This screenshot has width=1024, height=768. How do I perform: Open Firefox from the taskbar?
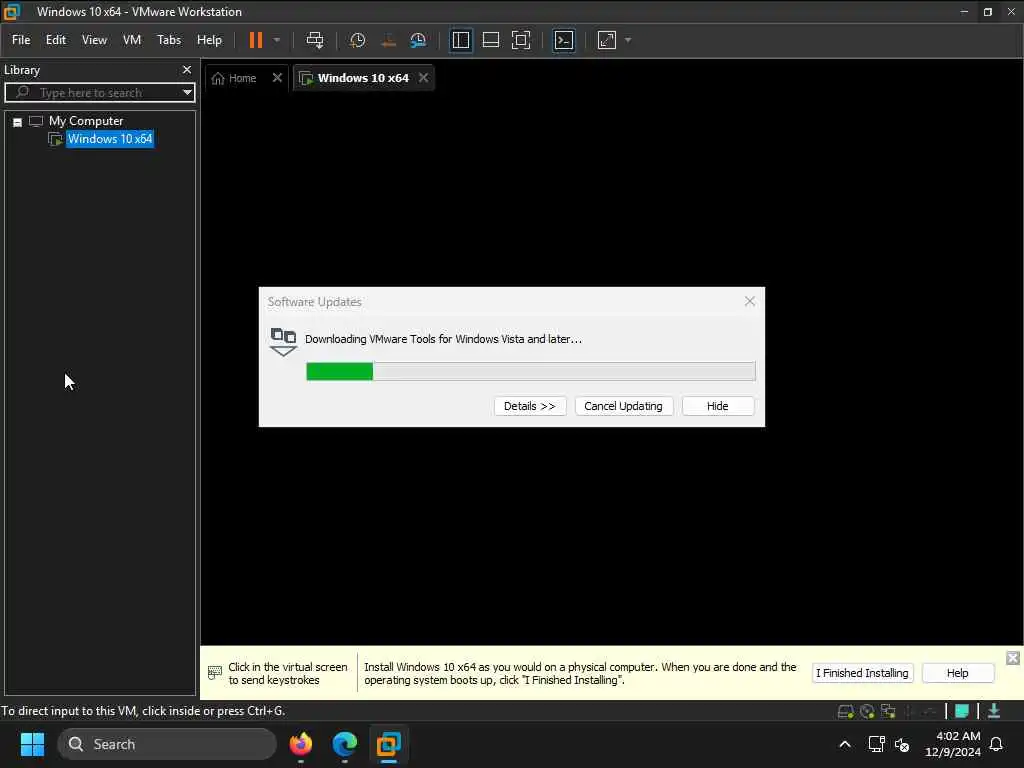pyautogui.click(x=300, y=744)
